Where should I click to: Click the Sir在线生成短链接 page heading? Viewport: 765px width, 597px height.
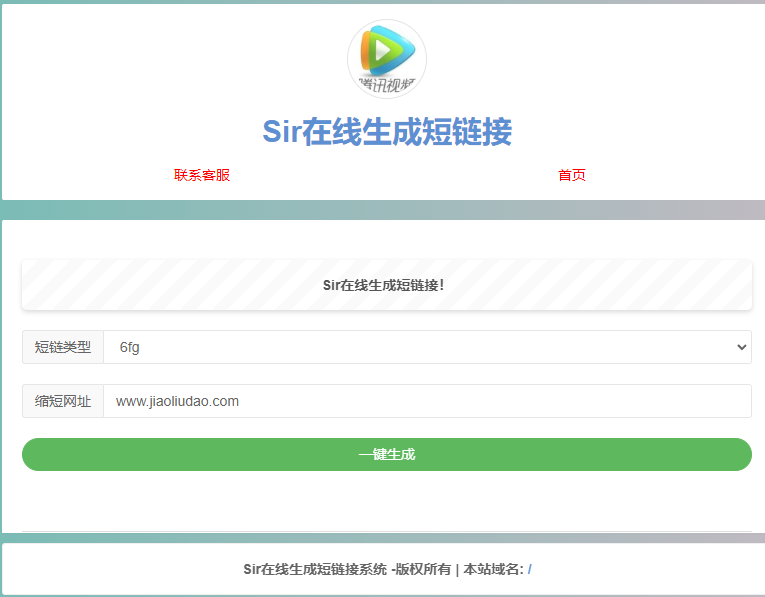click(387, 132)
